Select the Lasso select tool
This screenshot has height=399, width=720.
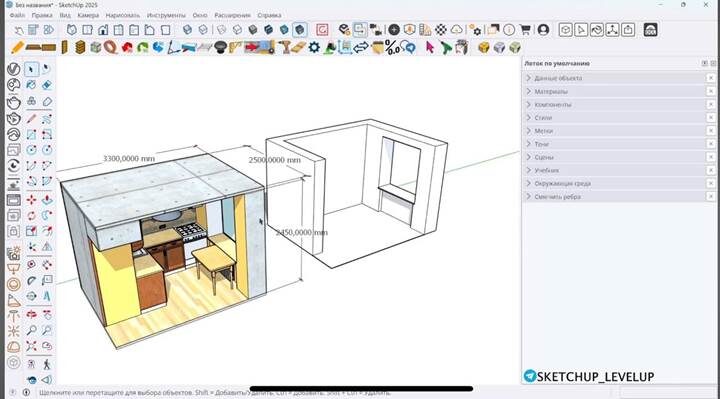pyautogui.click(x=46, y=69)
